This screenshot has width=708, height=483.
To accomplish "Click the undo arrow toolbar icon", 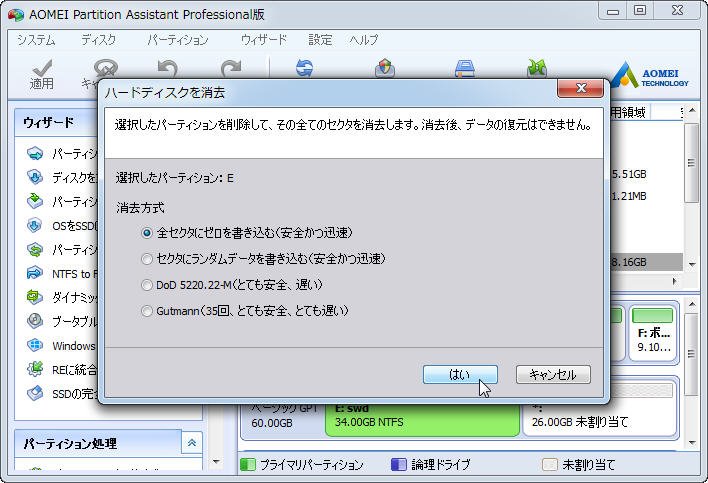I will pos(168,68).
